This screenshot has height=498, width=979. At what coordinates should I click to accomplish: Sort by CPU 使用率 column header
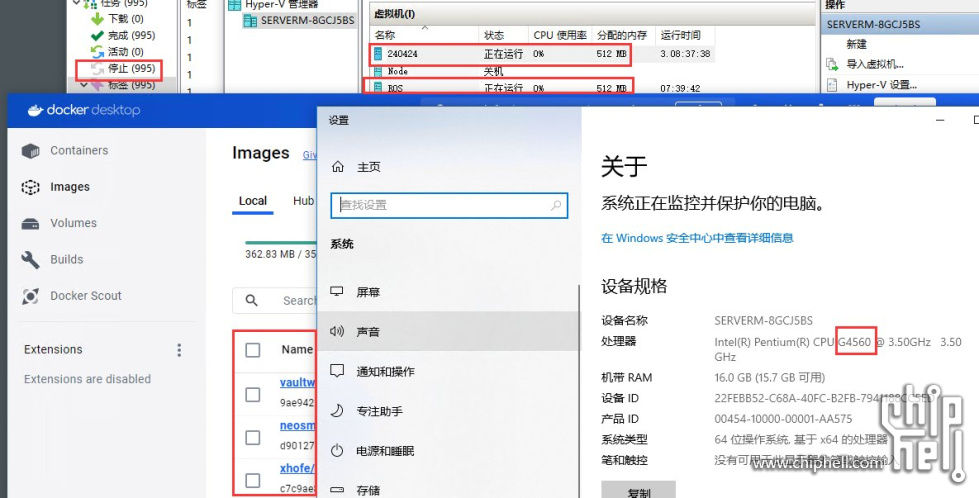560,35
